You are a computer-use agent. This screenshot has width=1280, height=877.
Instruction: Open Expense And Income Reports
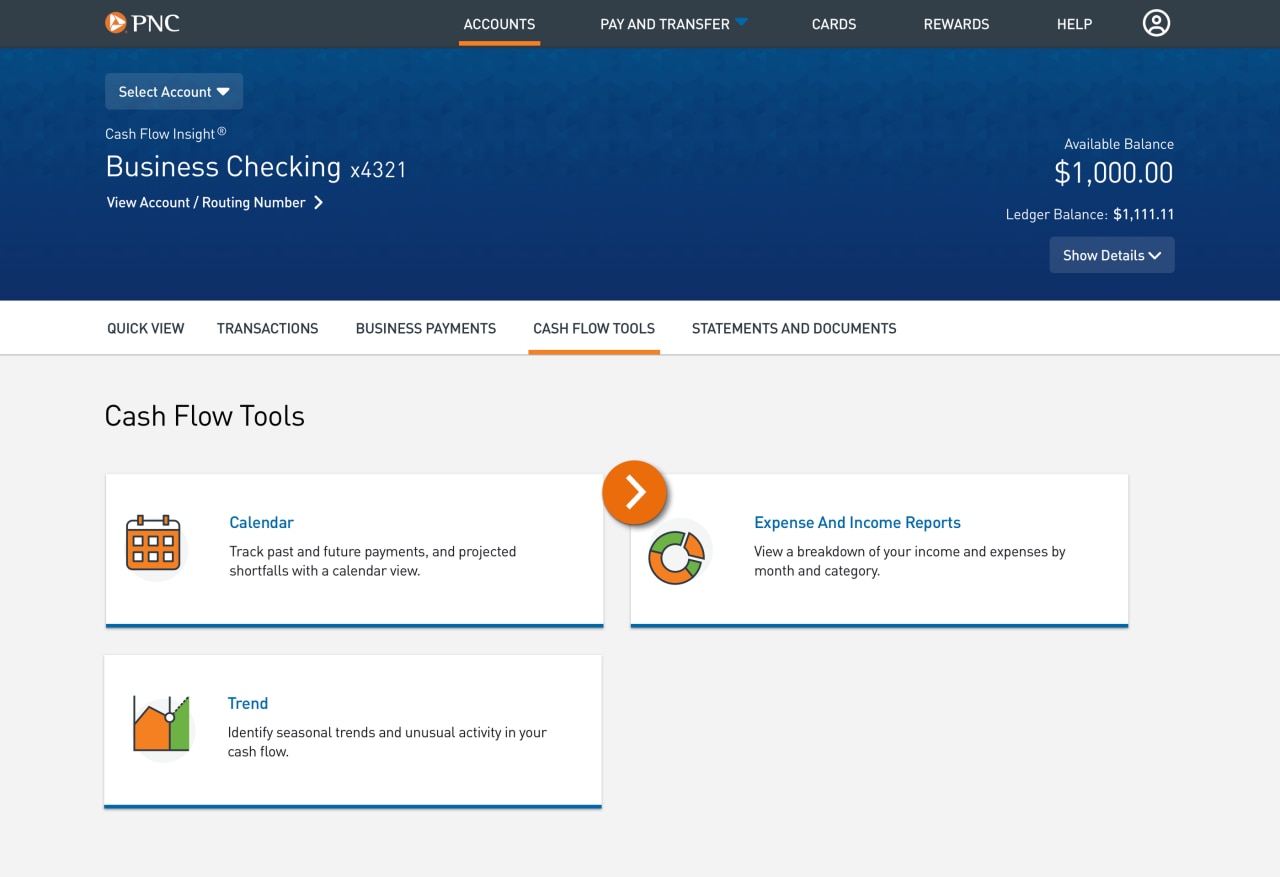point(856,521)
